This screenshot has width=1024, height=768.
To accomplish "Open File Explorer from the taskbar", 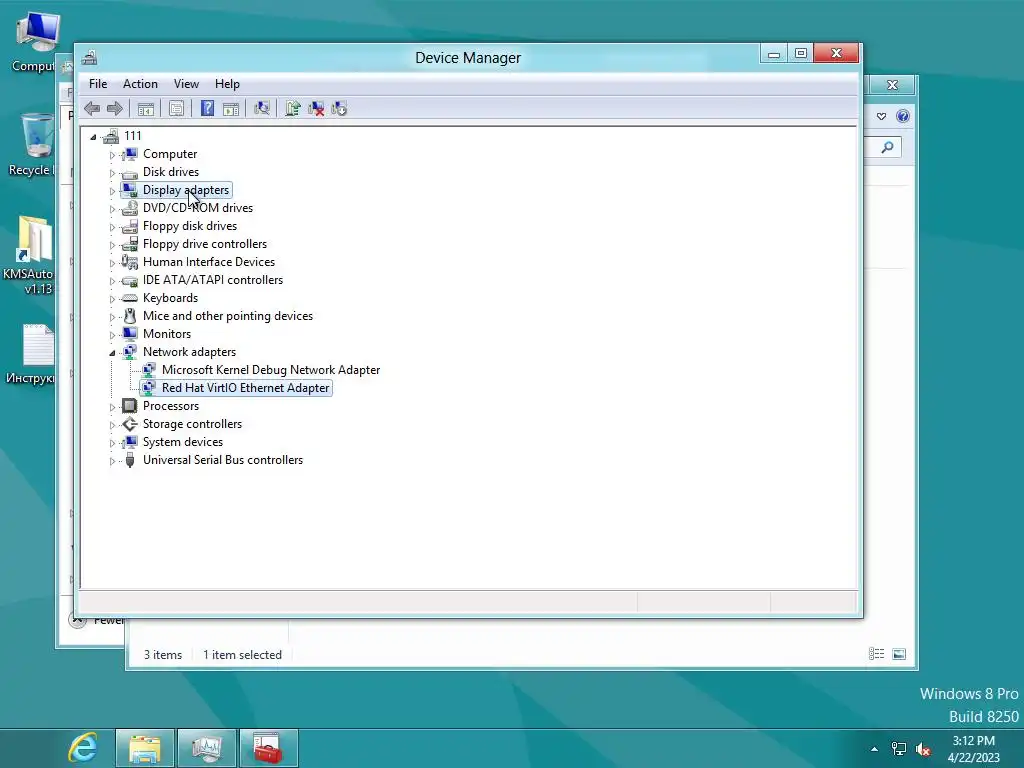I will point(145,748).
